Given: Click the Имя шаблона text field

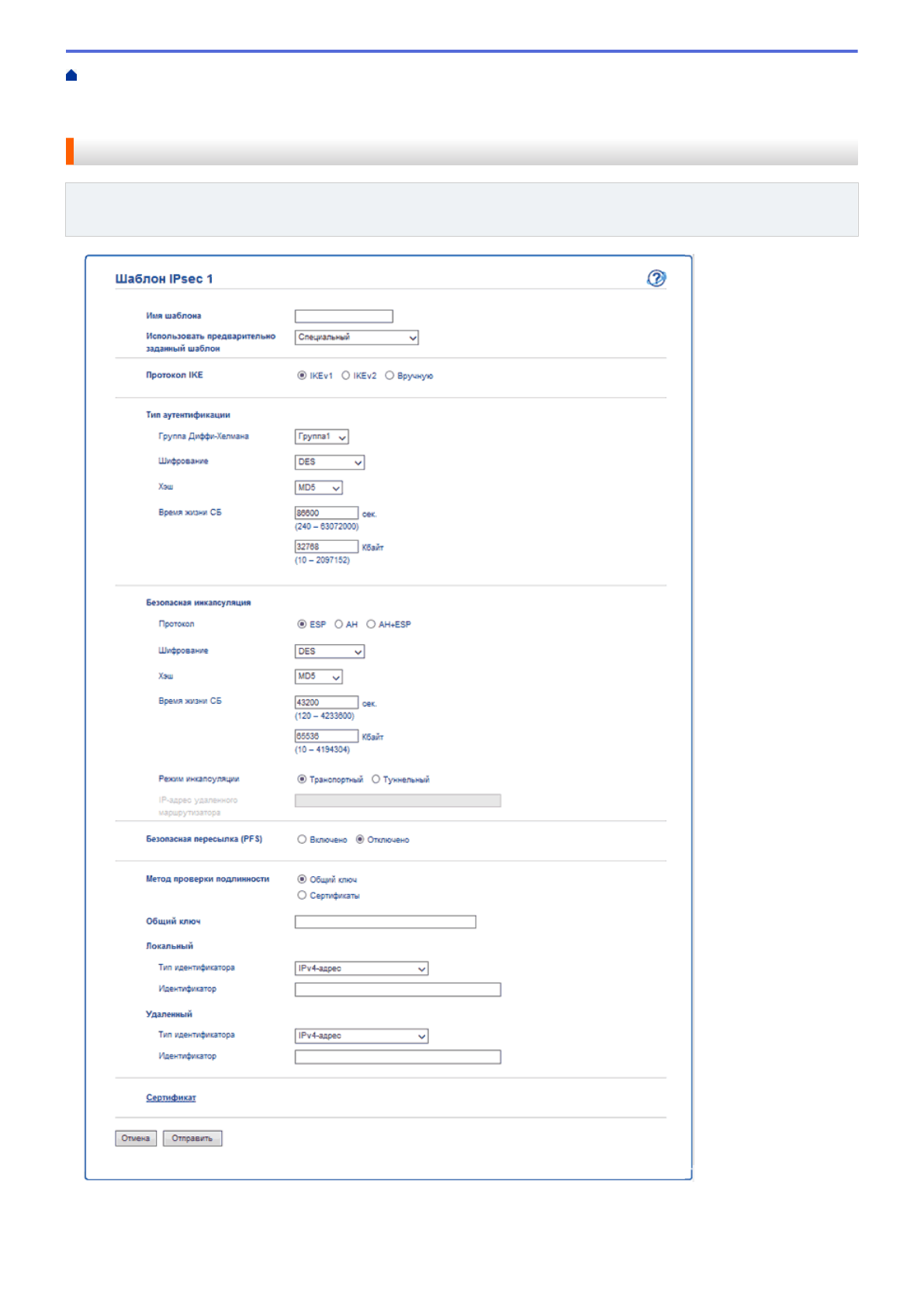Looking at the screenshot, I should point(344,317).
